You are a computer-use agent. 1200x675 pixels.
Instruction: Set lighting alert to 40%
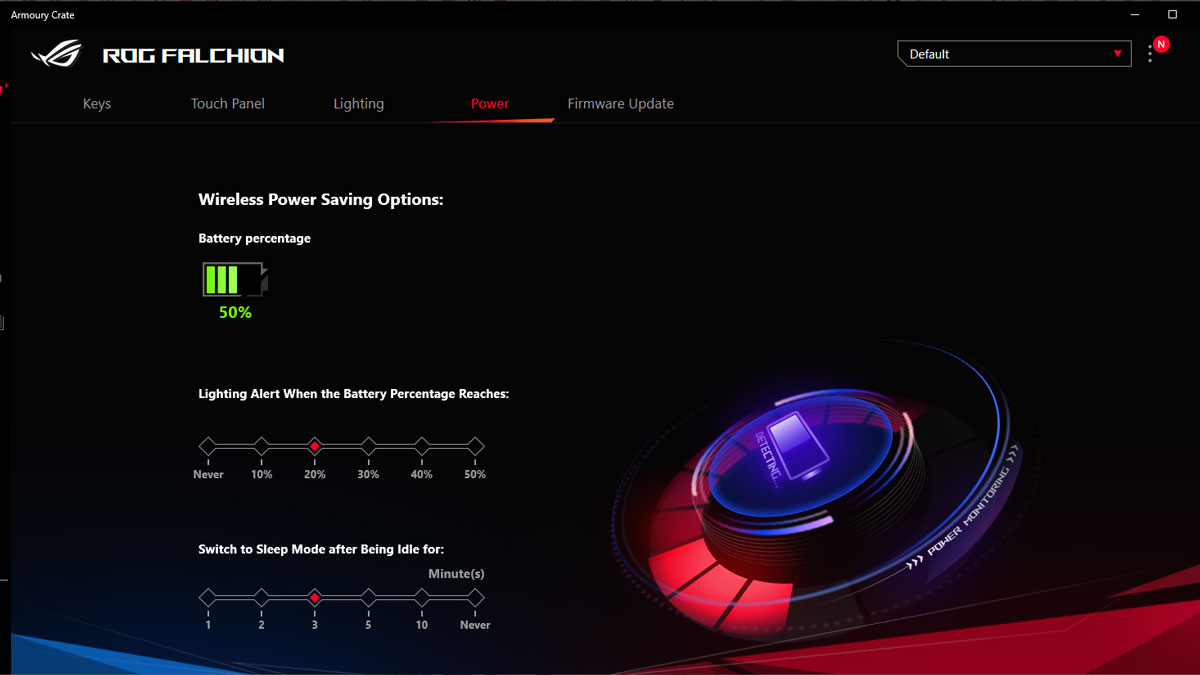click(422, 446)
